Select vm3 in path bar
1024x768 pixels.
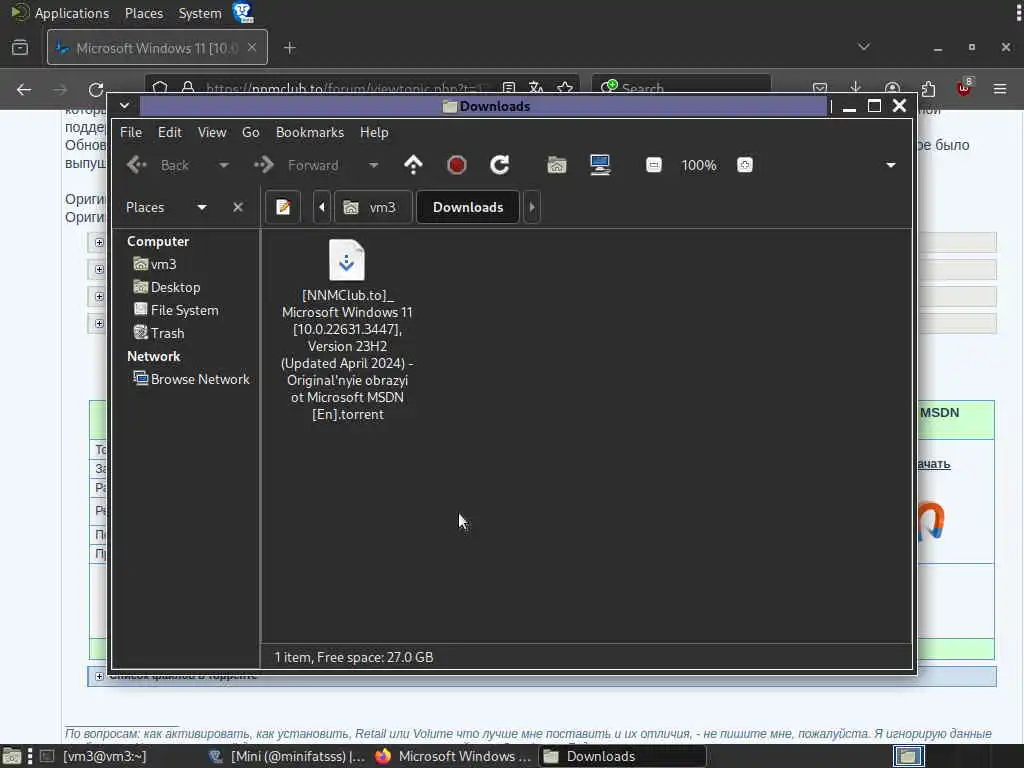click(x=373, y=207)
